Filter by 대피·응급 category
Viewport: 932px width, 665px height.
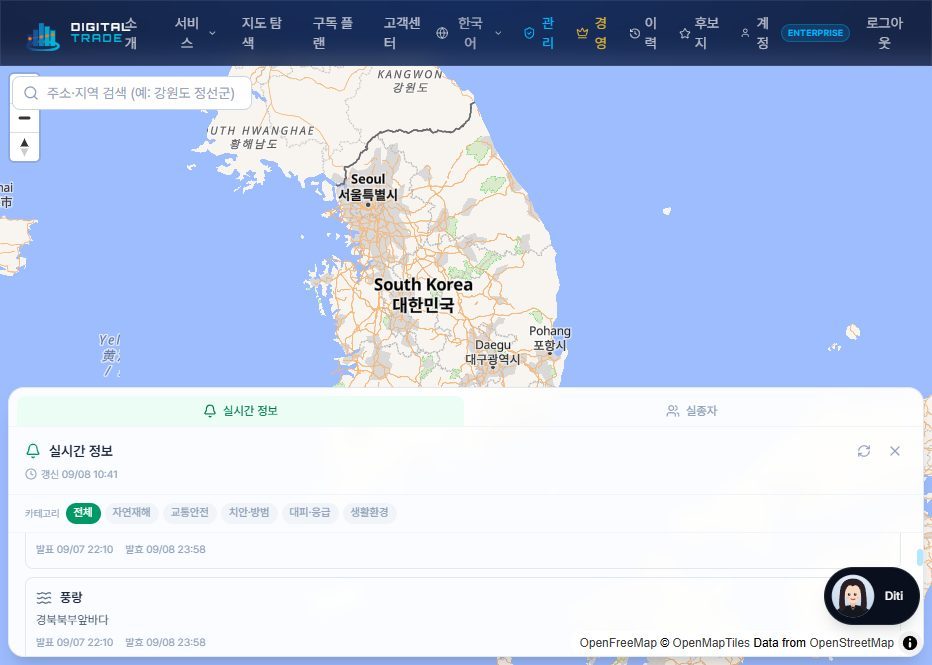[310, 513]
